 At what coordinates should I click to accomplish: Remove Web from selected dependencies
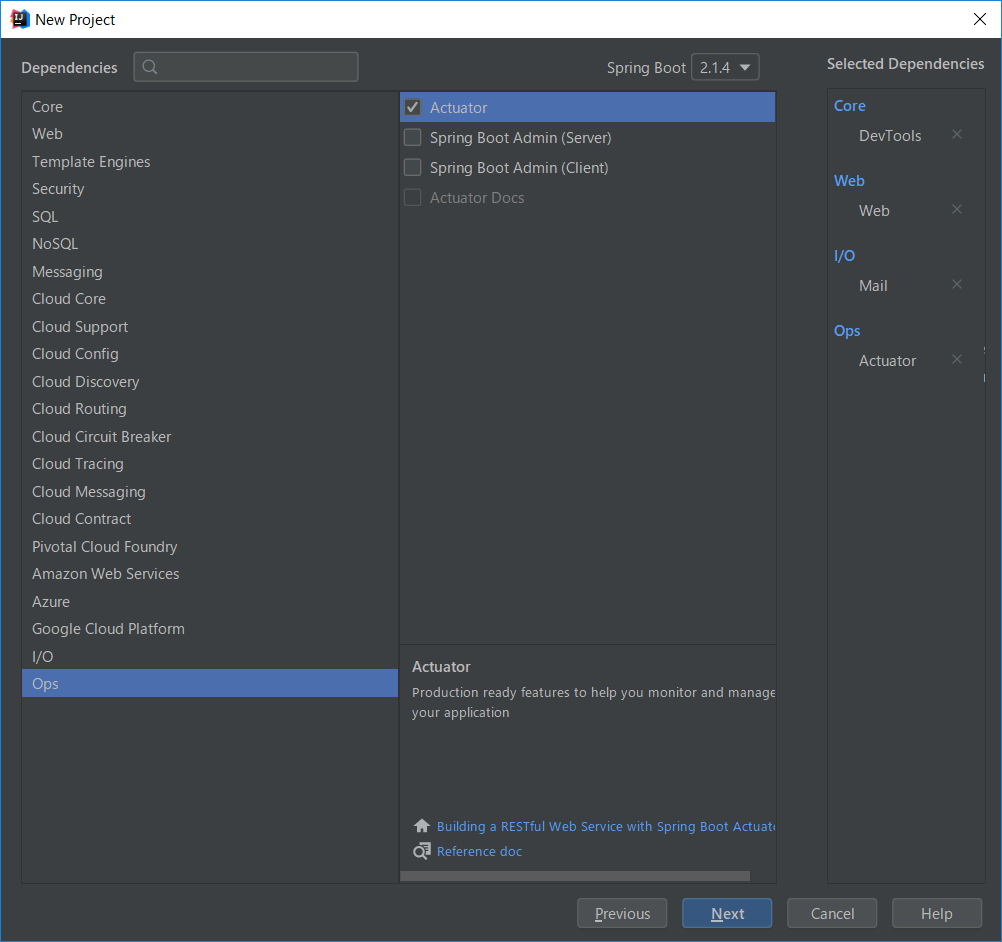(x=957, y=210)
